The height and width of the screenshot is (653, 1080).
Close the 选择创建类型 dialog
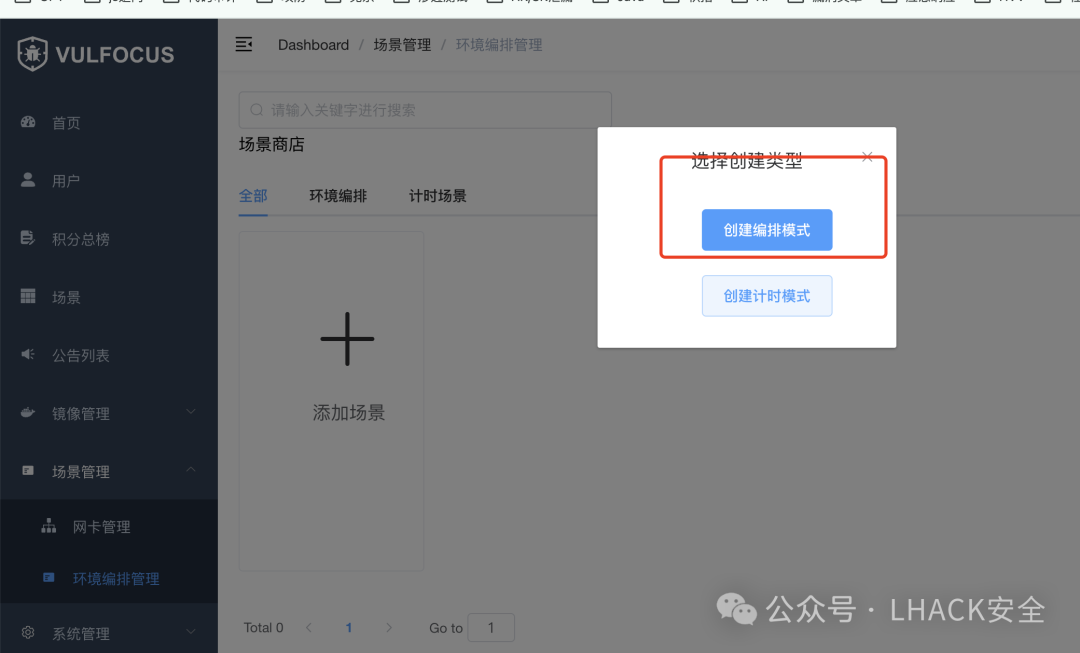click(867, 157)
